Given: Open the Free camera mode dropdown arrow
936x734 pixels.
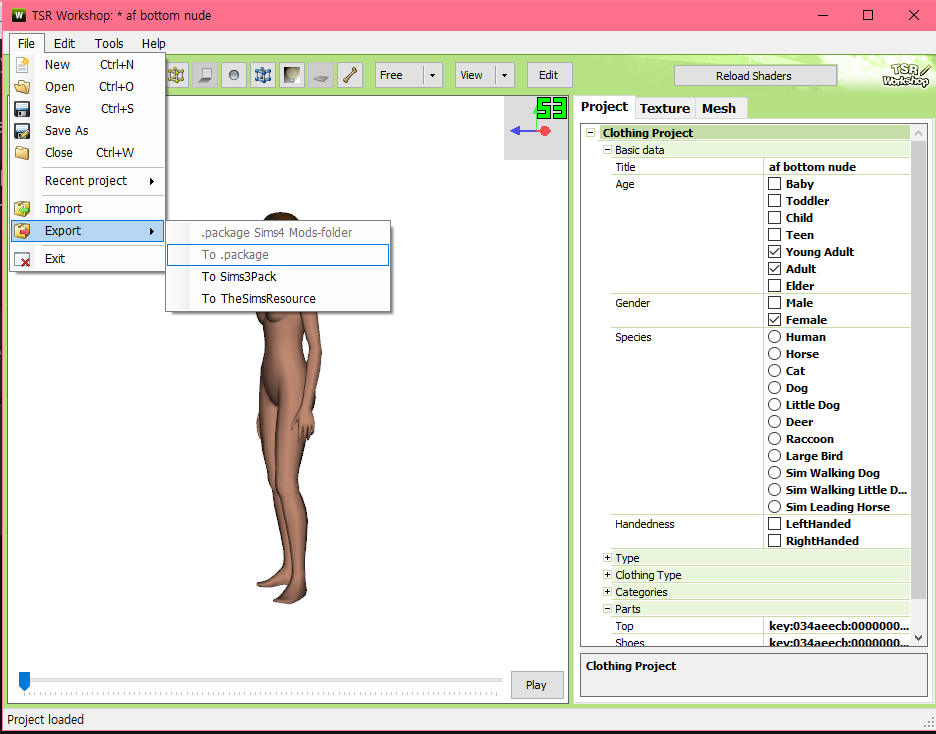Looking at the screenshot, I should click(x=433, y=75).
